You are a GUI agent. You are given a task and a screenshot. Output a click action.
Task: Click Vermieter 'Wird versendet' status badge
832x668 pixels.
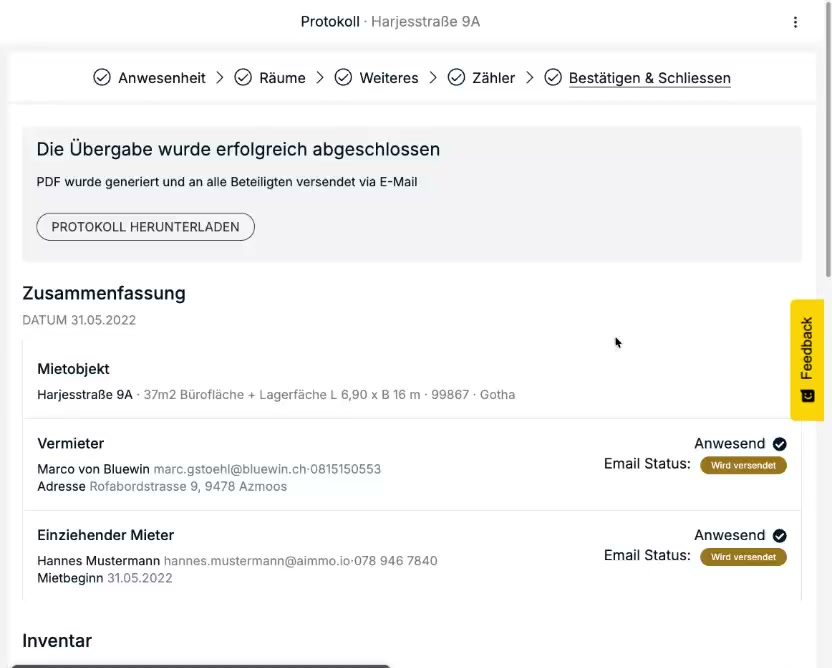click(x=743, y=465)
